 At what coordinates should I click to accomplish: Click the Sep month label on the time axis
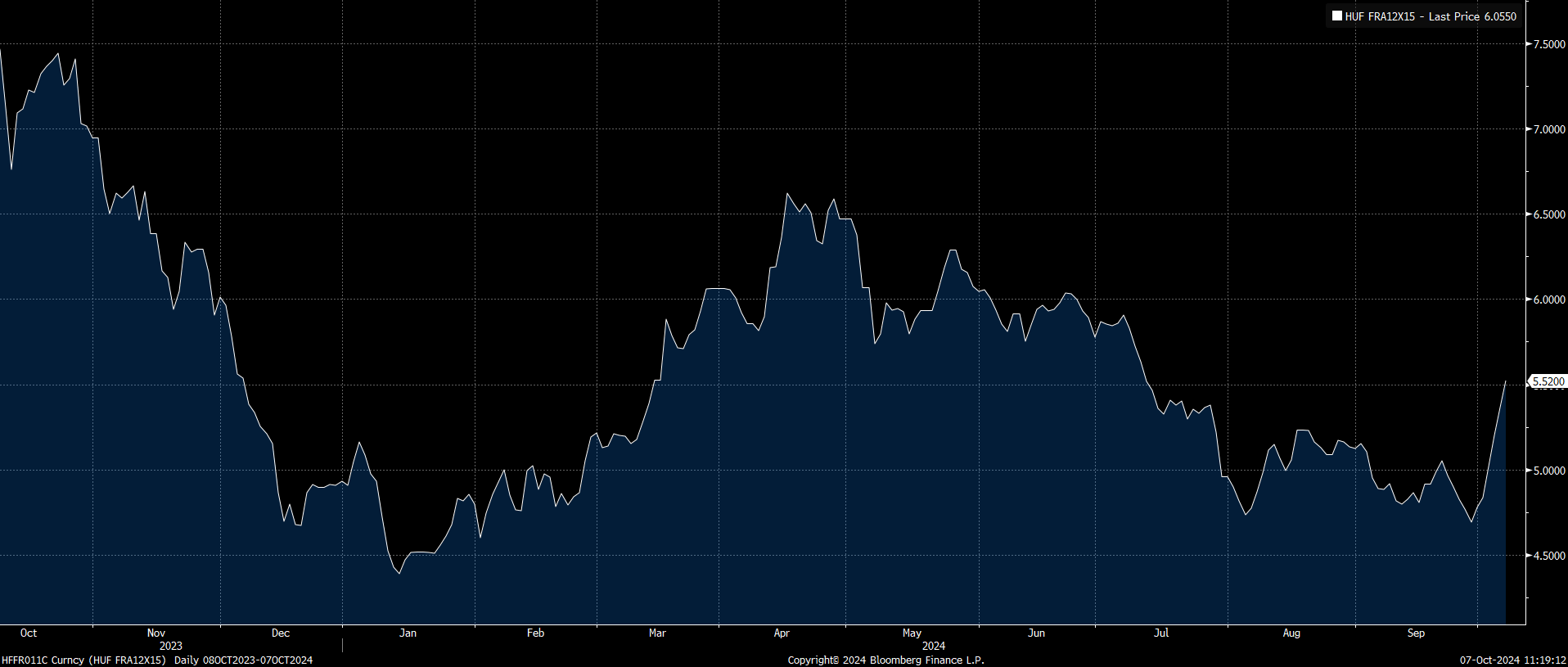pos(1416,633)
